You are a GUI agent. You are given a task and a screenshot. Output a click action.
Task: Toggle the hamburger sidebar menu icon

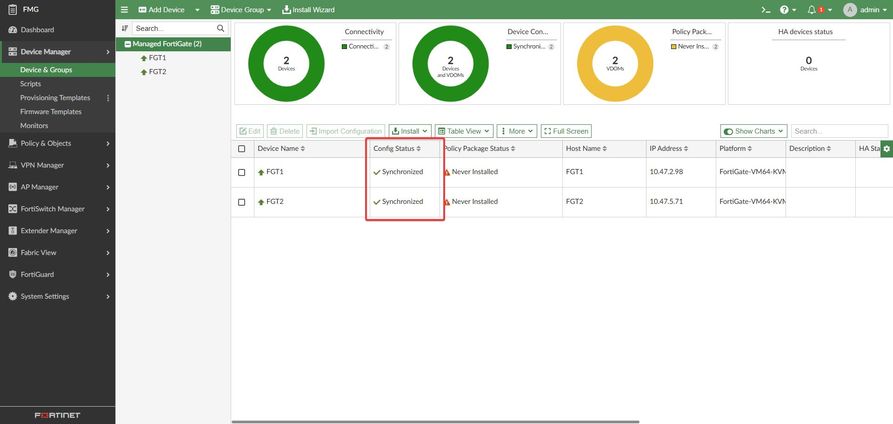125,10
